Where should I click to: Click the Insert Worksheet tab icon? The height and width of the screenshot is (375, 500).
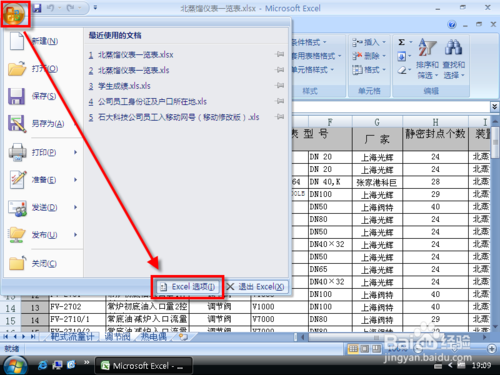coord(183,337)
